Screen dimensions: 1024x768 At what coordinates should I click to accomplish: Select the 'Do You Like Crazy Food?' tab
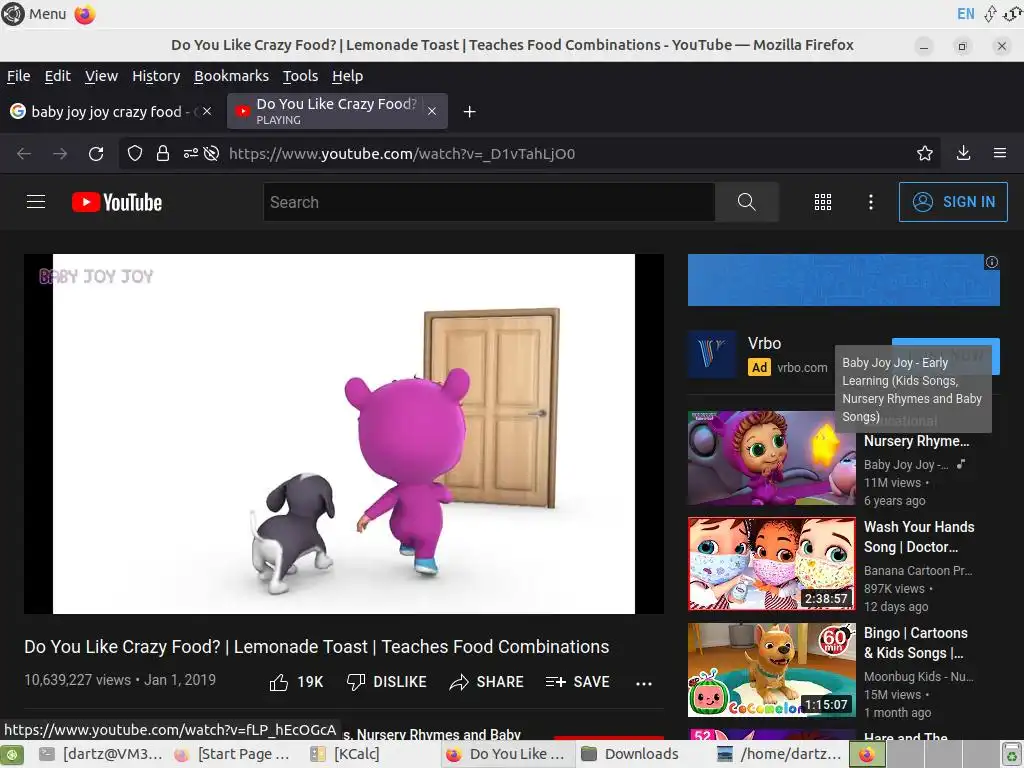point(337,112)
